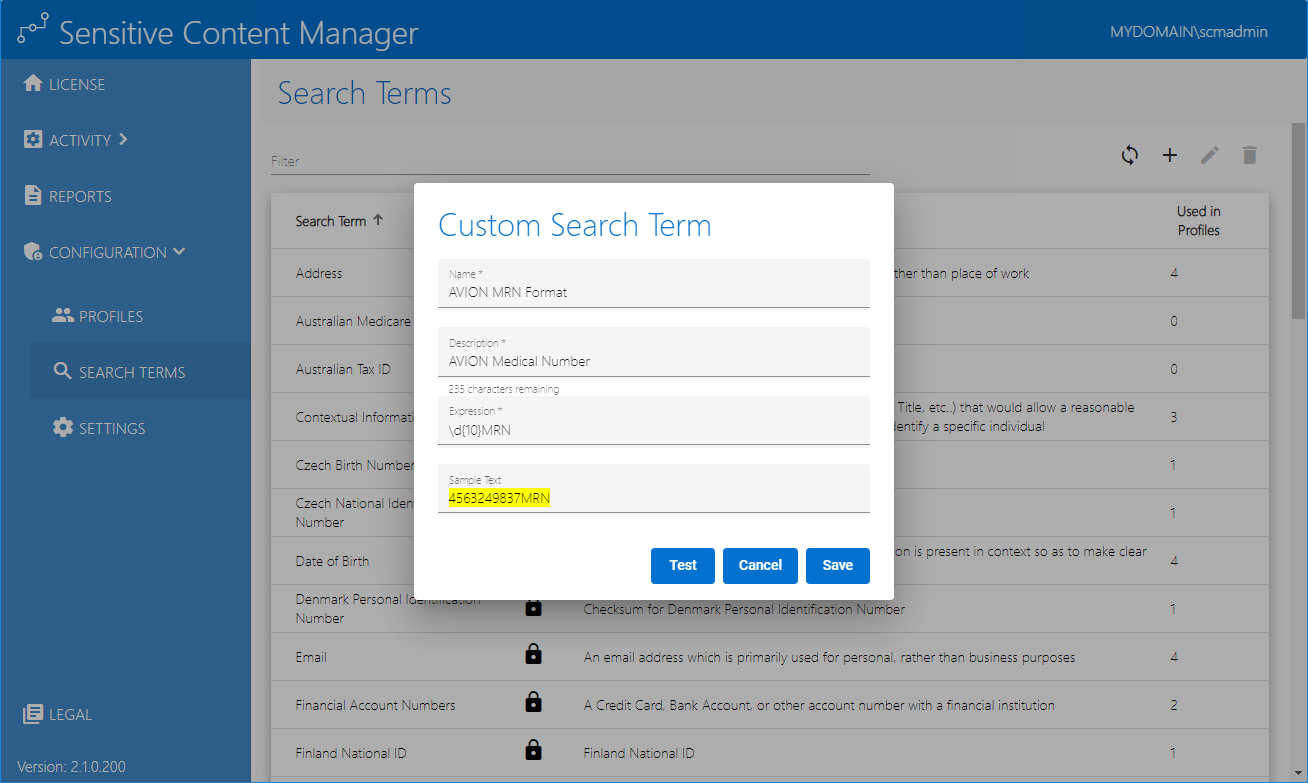Select the Email search term
The image size is (1308, 783).
(x=311, y=657)
